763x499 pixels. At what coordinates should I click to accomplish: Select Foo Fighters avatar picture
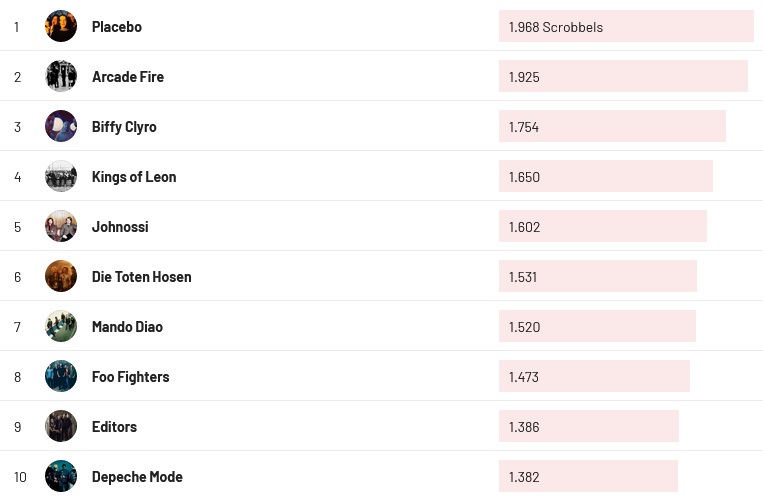coord(61,376)
